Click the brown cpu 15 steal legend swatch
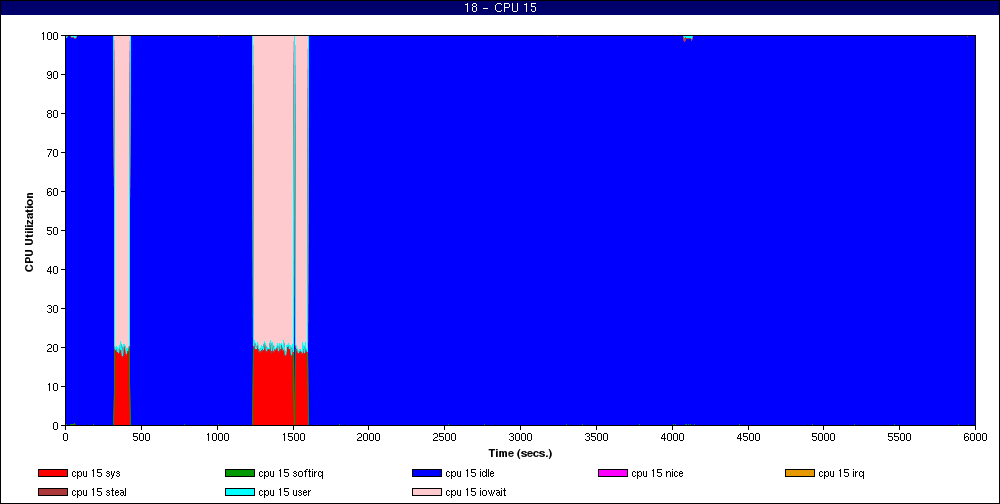The height and width of the screenshot is (504, 1000). (52, 493)
